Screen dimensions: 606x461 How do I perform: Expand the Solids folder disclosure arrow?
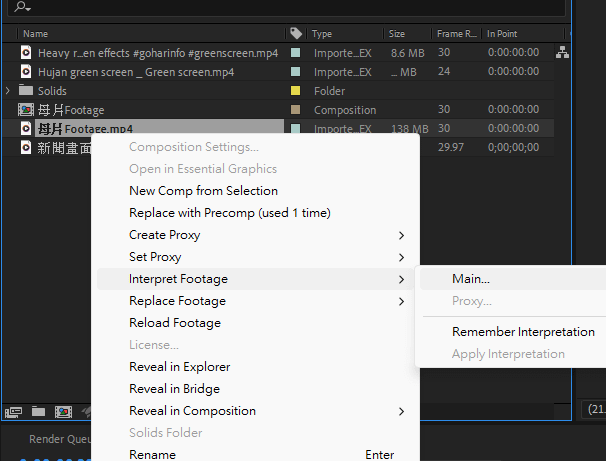click(8, 91)
